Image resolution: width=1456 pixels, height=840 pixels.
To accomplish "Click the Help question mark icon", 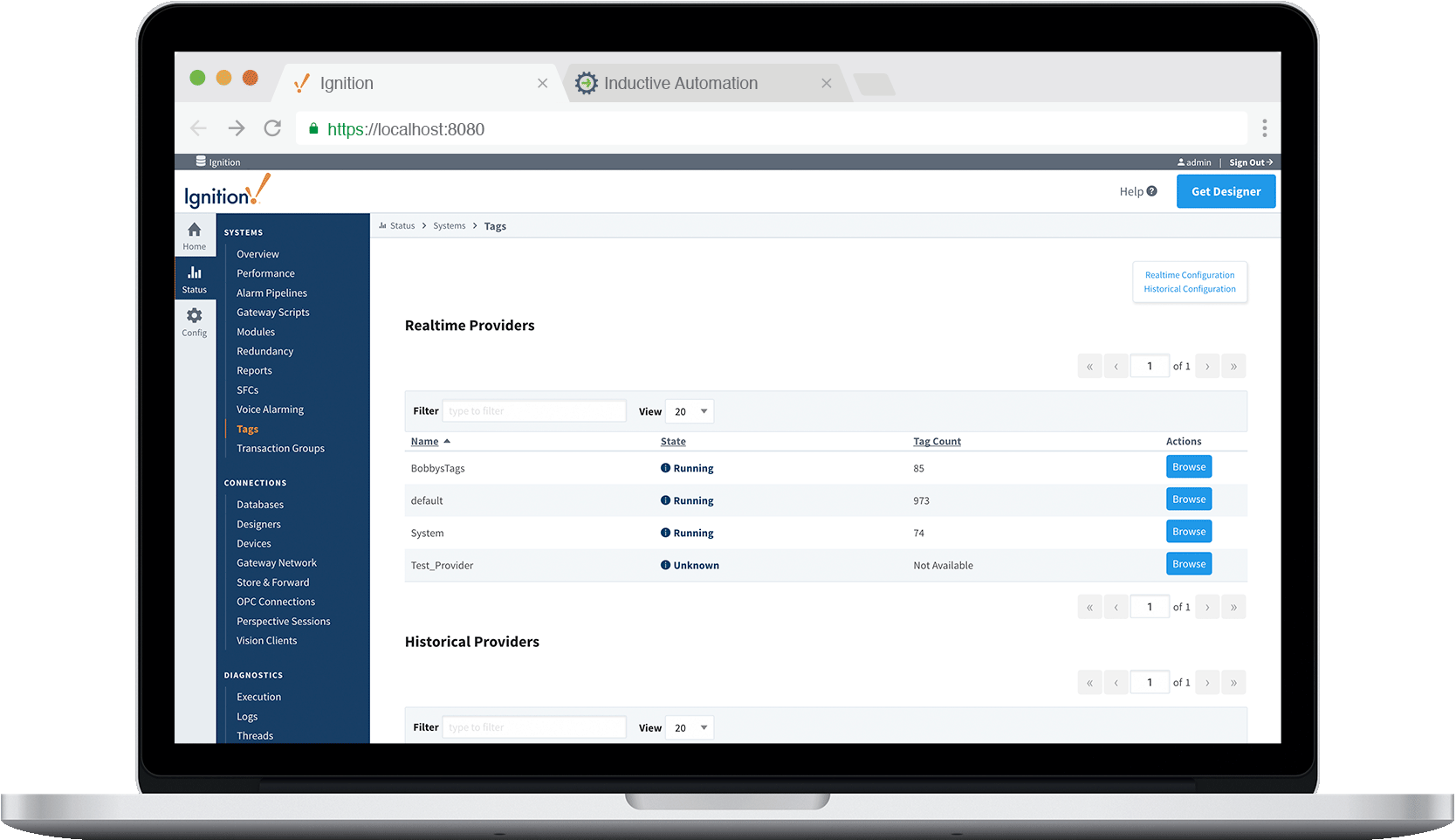I will pos(1151,191).
